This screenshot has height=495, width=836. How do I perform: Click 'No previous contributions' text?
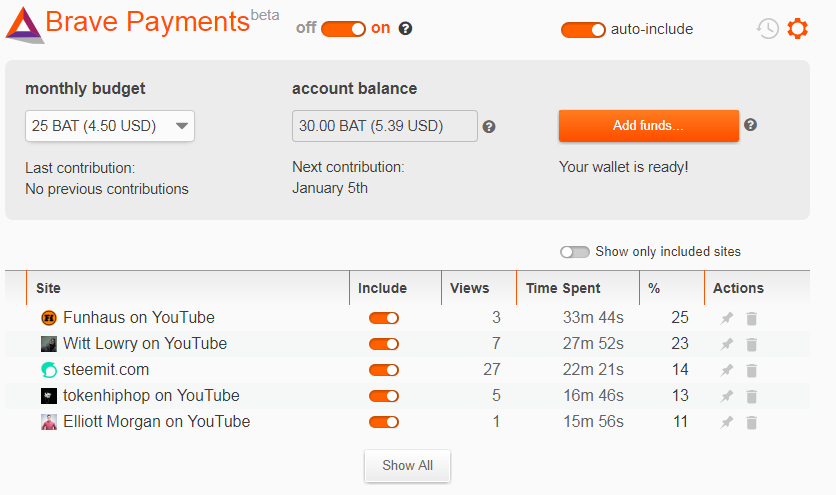(107, 189)
